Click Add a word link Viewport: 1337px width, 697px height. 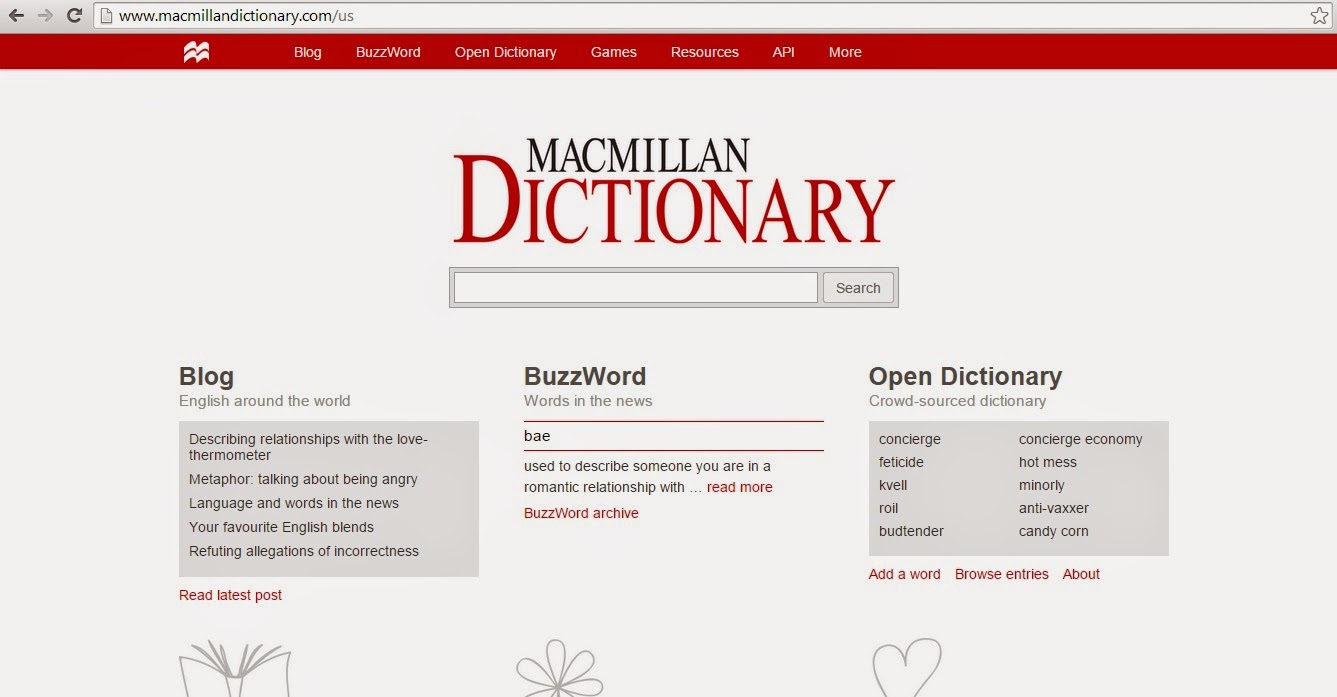click(903, 574)
